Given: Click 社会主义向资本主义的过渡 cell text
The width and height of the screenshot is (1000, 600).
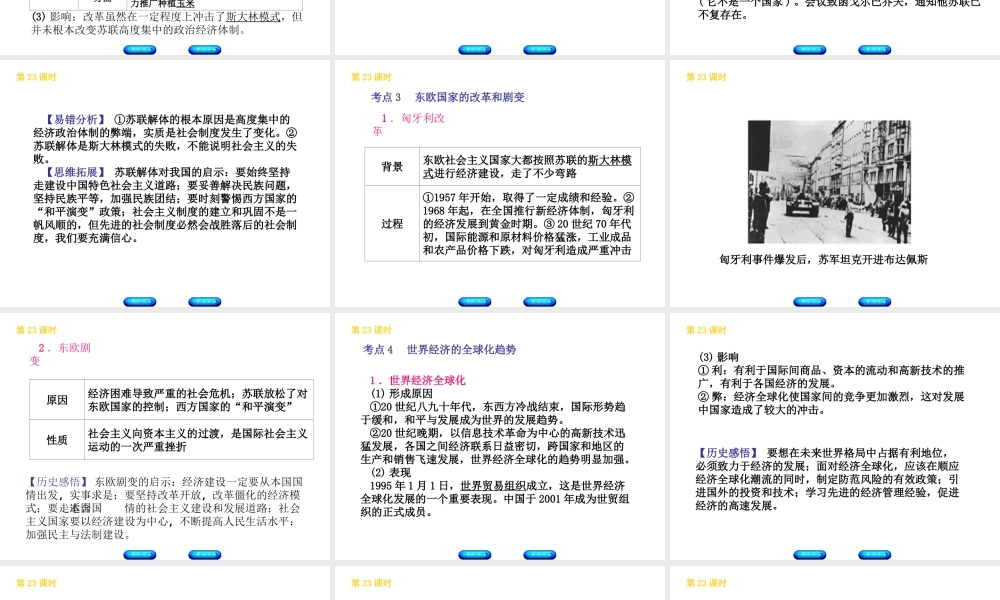Looking at the screenshot, I should pyautogui.click(x=198, y=440).
